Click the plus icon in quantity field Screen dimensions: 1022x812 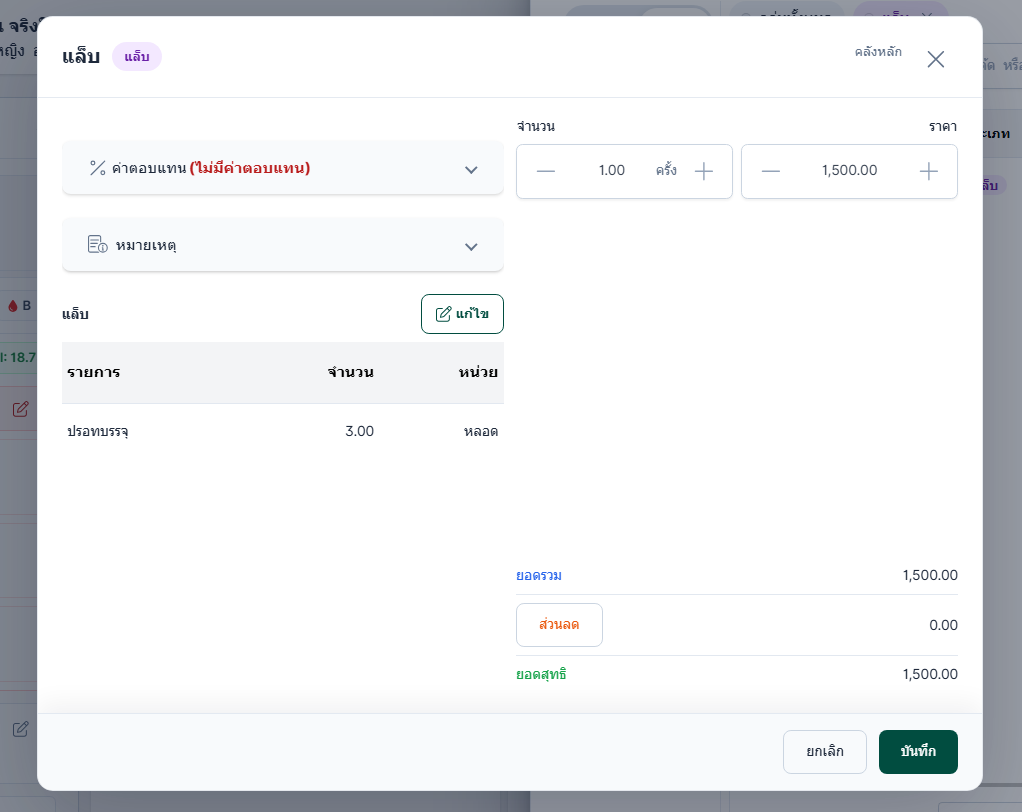pos(704,171)
